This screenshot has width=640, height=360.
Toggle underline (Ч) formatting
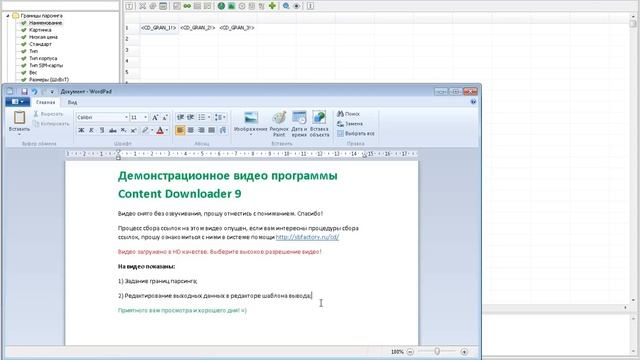point(102,130)
